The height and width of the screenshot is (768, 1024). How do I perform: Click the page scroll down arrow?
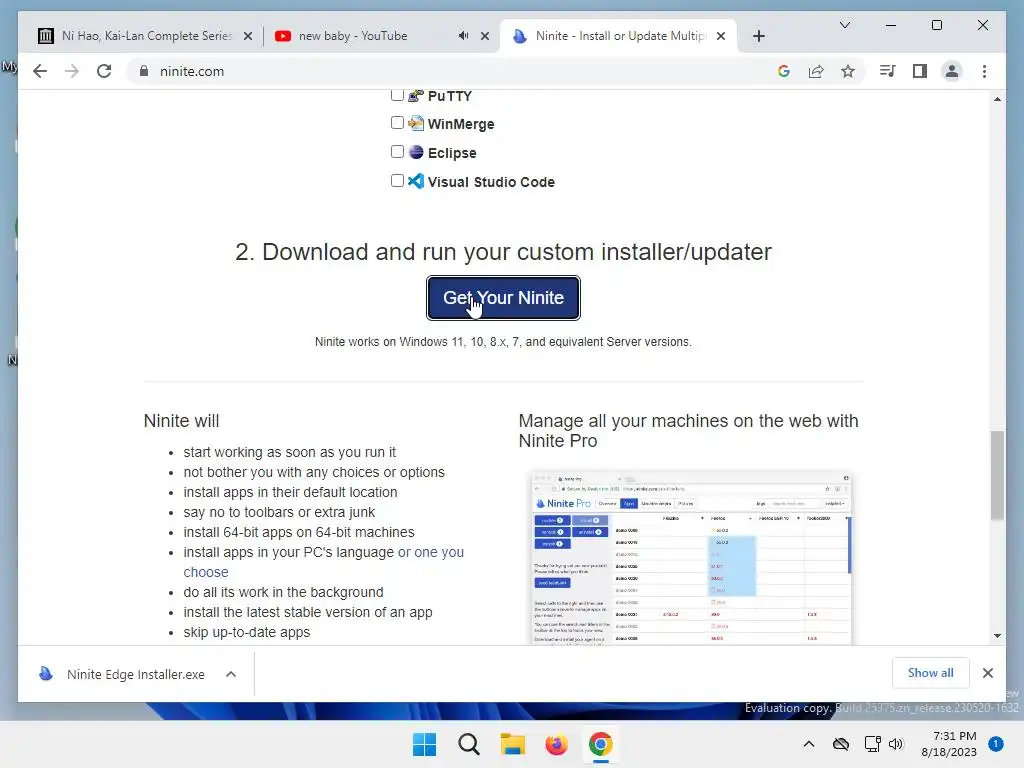tap(997, 635)
